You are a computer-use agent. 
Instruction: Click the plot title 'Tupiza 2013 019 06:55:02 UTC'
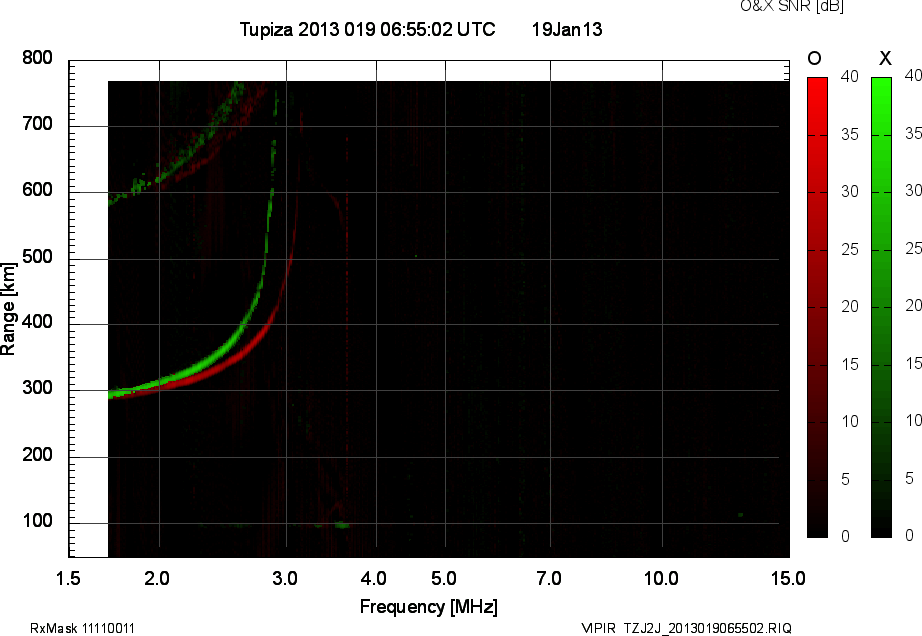[368, 29]
